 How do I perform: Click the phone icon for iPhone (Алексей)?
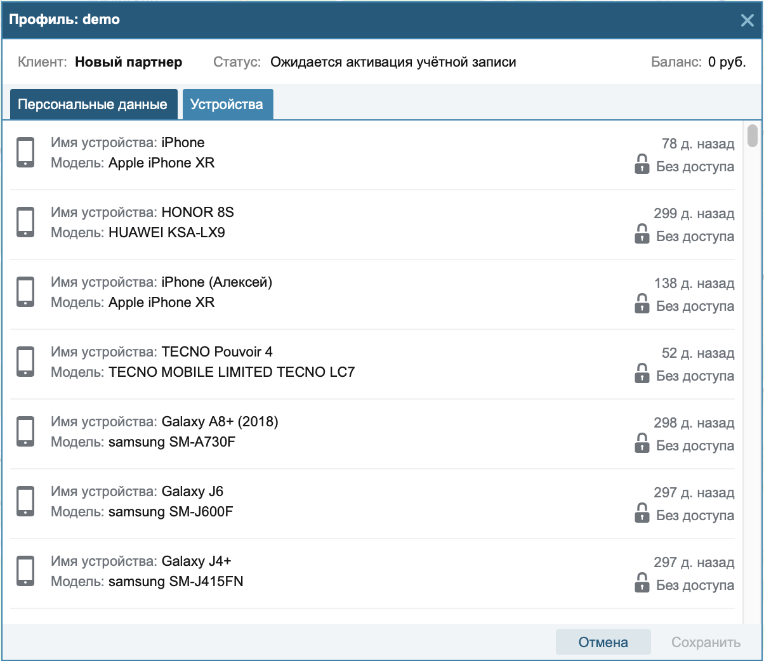tap(25, 292)
